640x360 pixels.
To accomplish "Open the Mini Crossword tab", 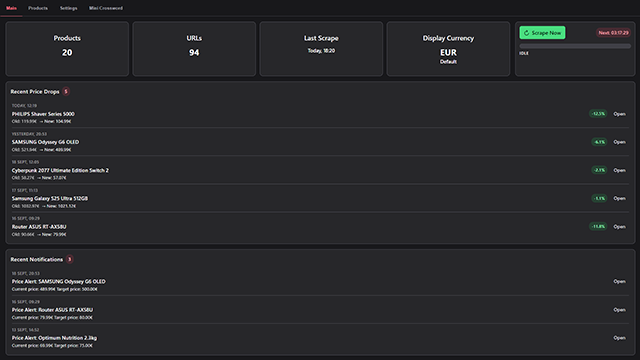I will click(106, 8).
